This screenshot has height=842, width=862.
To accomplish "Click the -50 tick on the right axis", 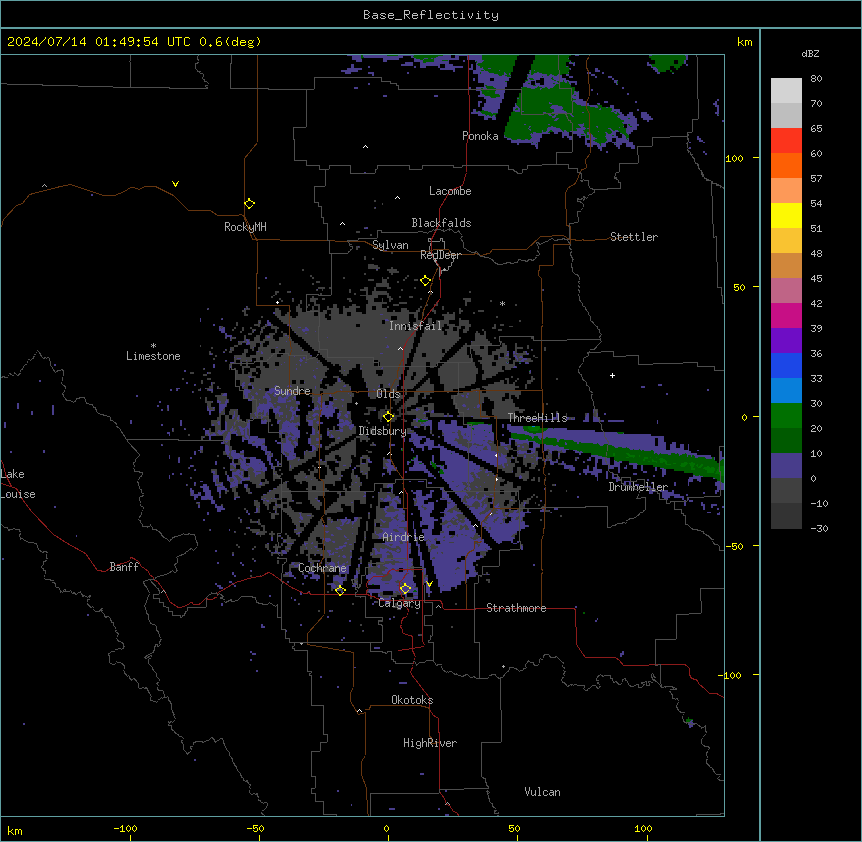I will (734, 546).
